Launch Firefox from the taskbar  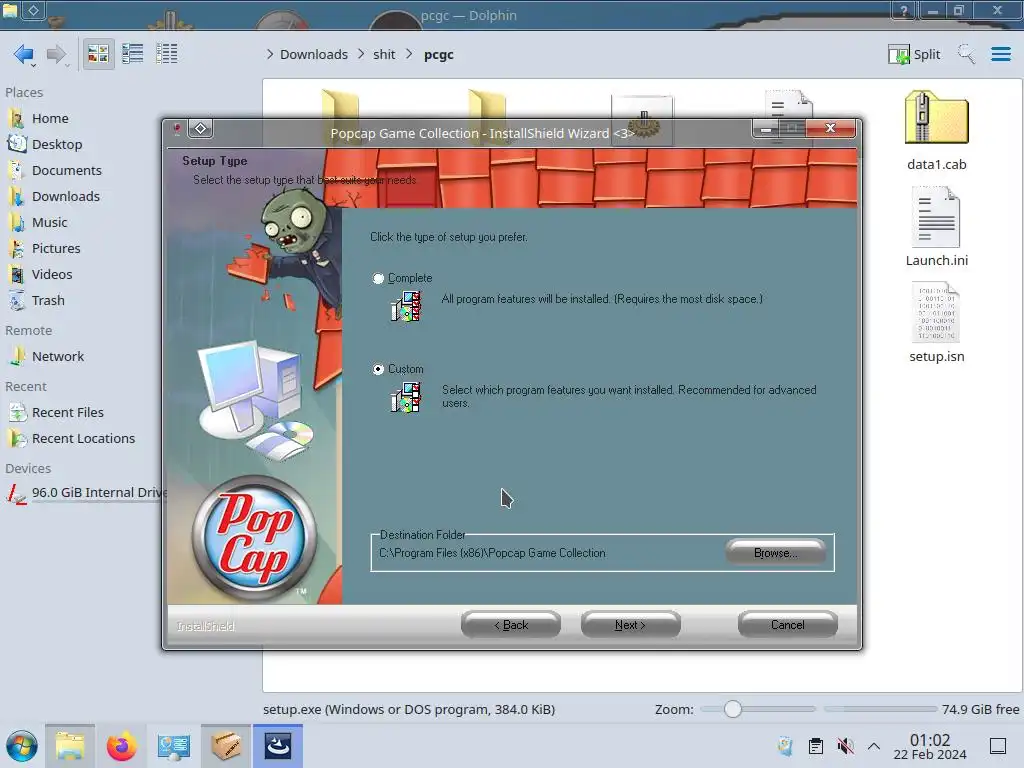pos(121,746)
